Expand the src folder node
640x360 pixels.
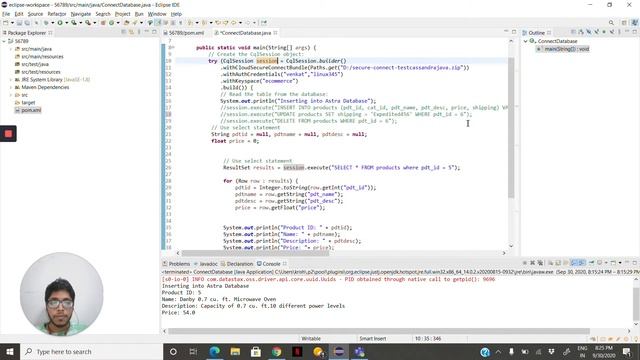pyautogui.click(x=11, y=95)
